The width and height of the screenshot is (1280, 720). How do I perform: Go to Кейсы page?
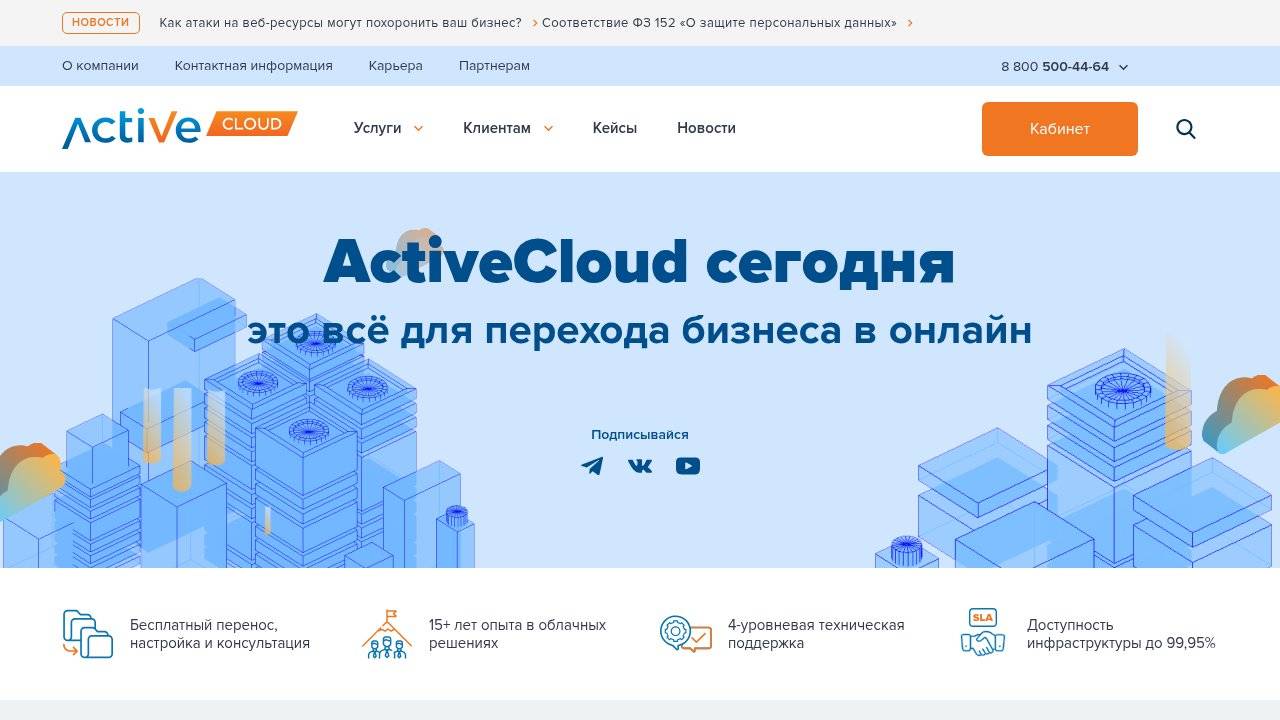615,128
